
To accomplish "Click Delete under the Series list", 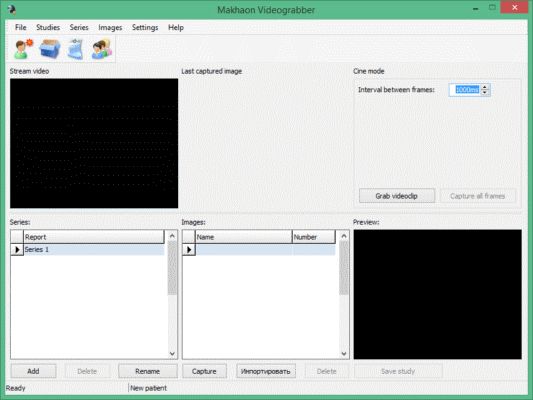I will pos(87,371).
